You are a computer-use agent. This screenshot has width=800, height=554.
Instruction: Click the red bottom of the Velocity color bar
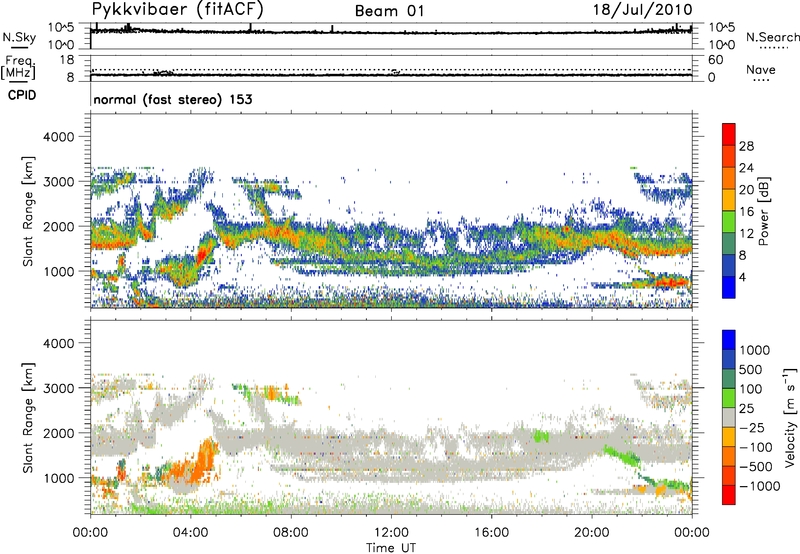[729, 495]
